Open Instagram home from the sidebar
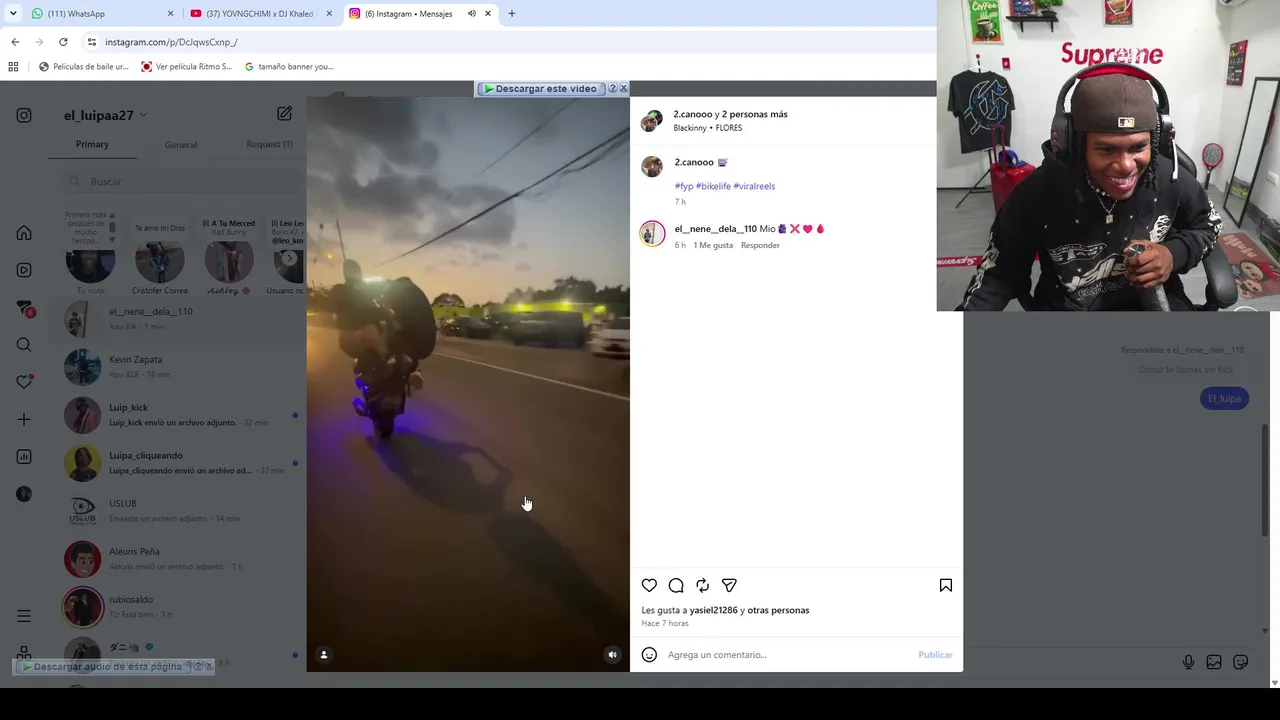The width and height of the screenshot is (1280, 720). (24, 233)
